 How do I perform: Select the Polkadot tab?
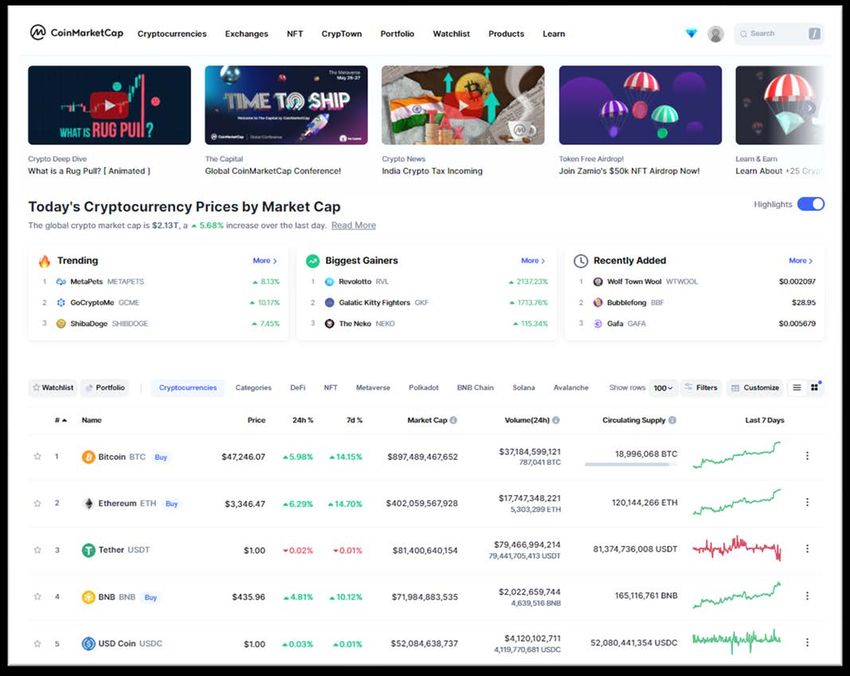[x=423, y=388]
